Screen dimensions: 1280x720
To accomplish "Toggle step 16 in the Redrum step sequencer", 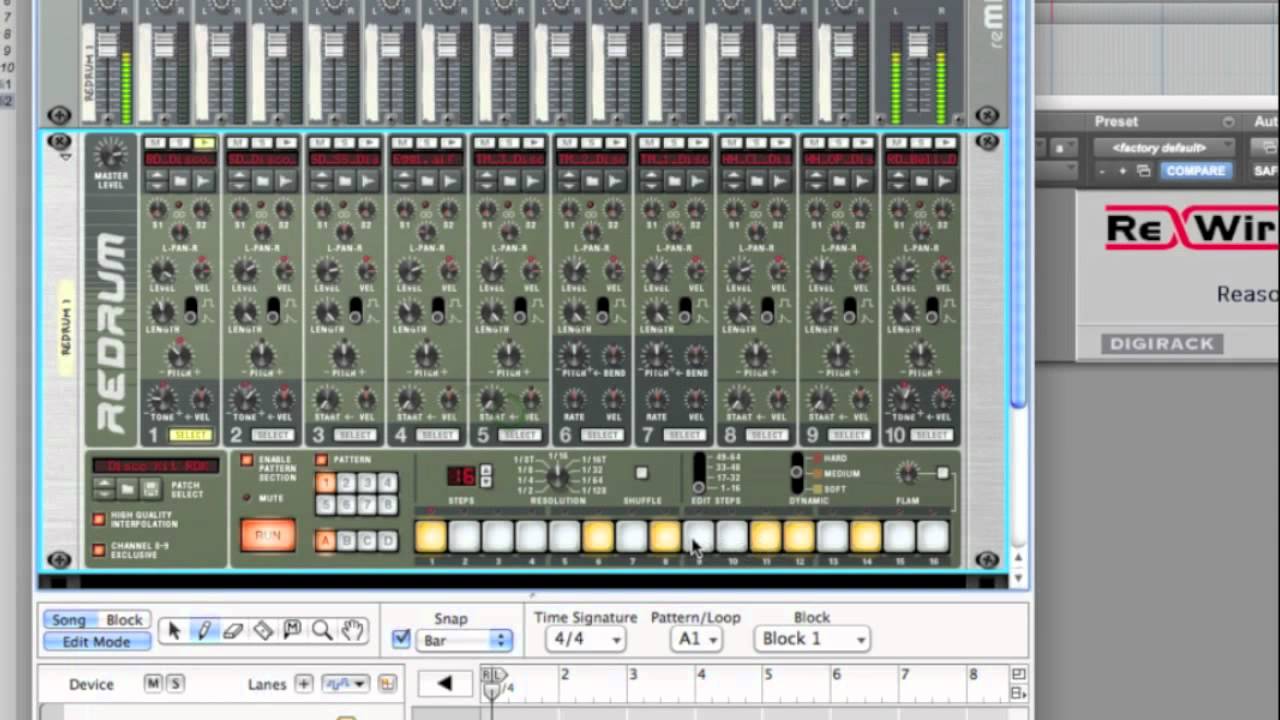I will tap(932, 536).
